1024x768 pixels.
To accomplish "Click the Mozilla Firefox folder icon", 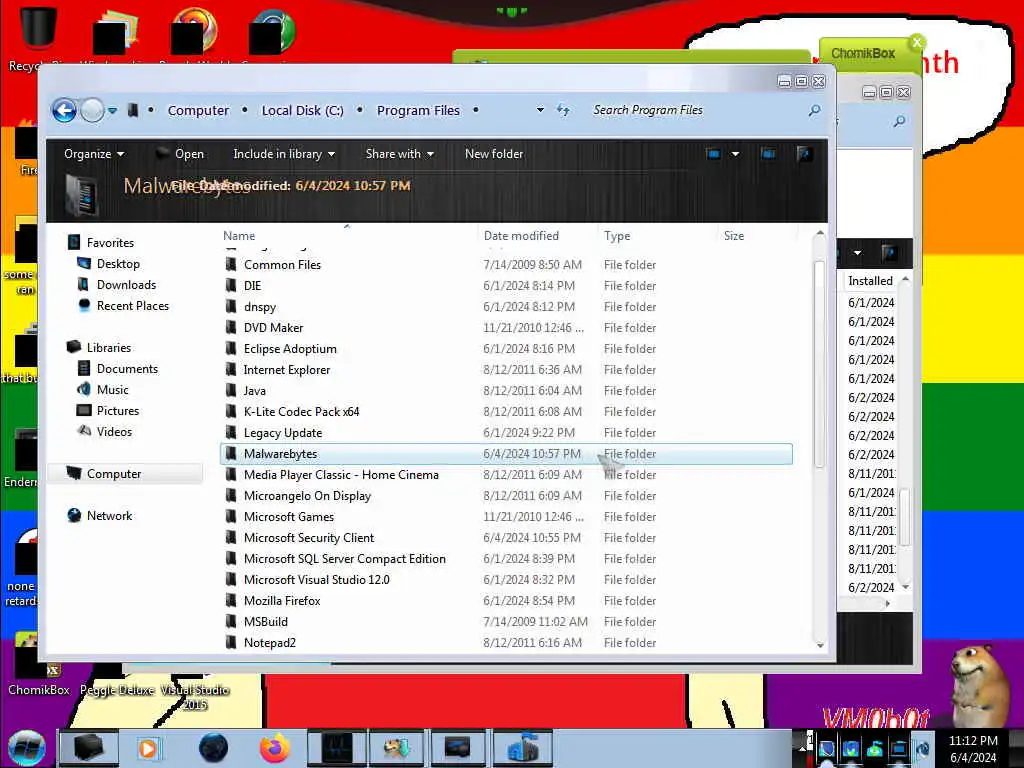I will pos(231,601).
